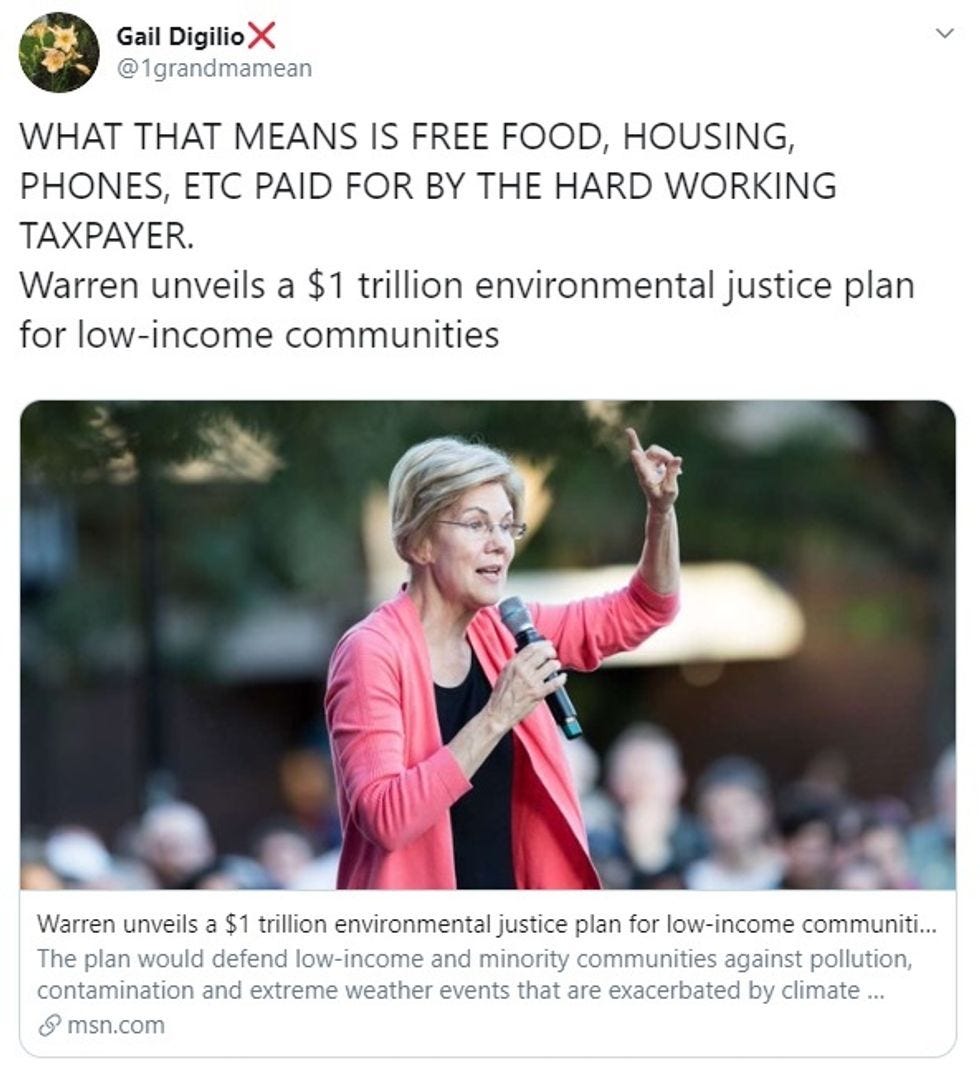Open Gail Digilio's profile from display name

[x=180, y=37]
